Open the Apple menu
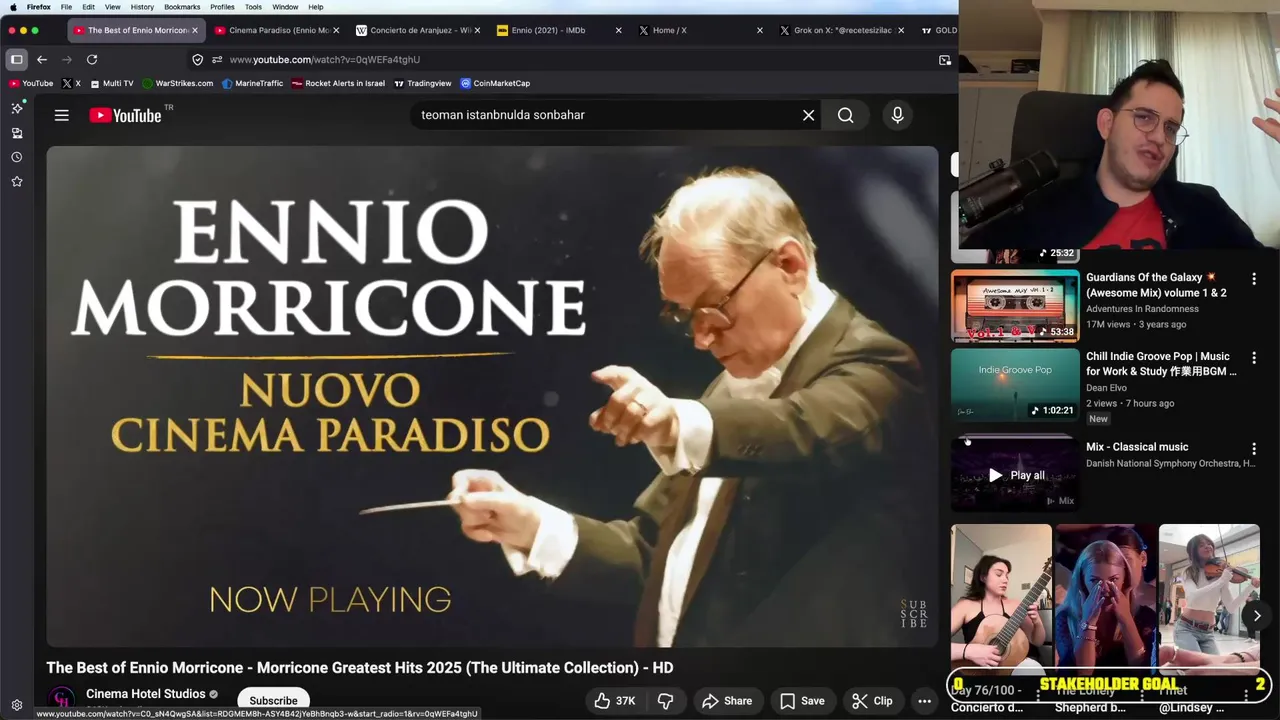The height and width of the screenshot is (720, 1280). tap(12, 7)
